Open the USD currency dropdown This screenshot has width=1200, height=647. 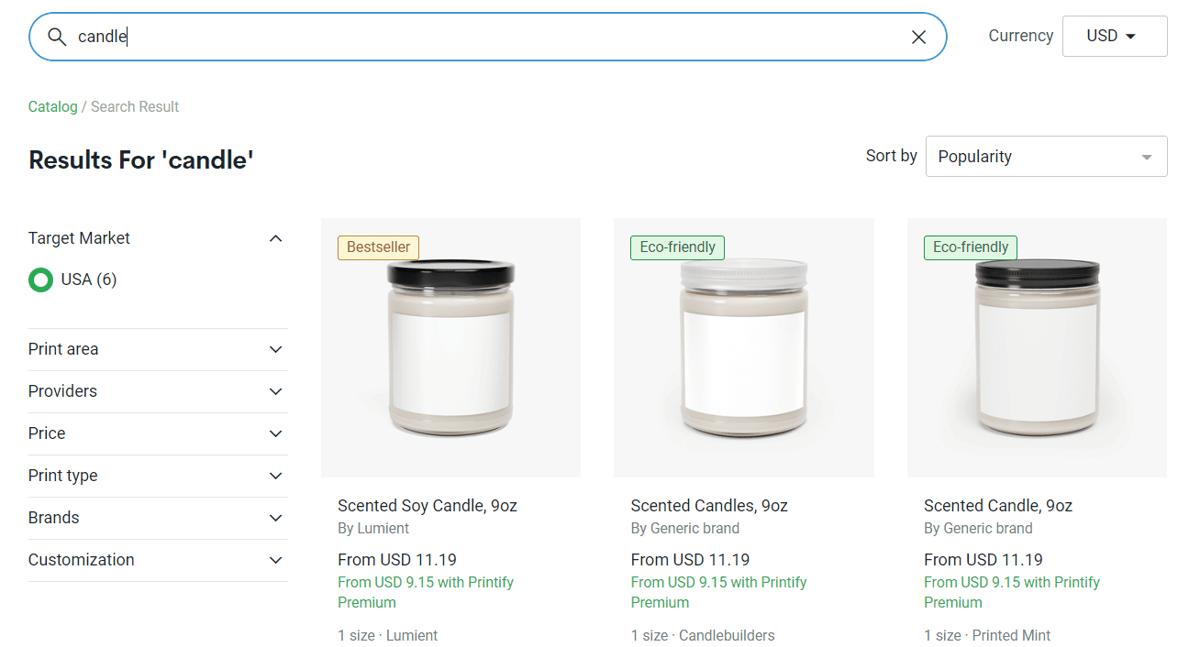point(1114,36)
